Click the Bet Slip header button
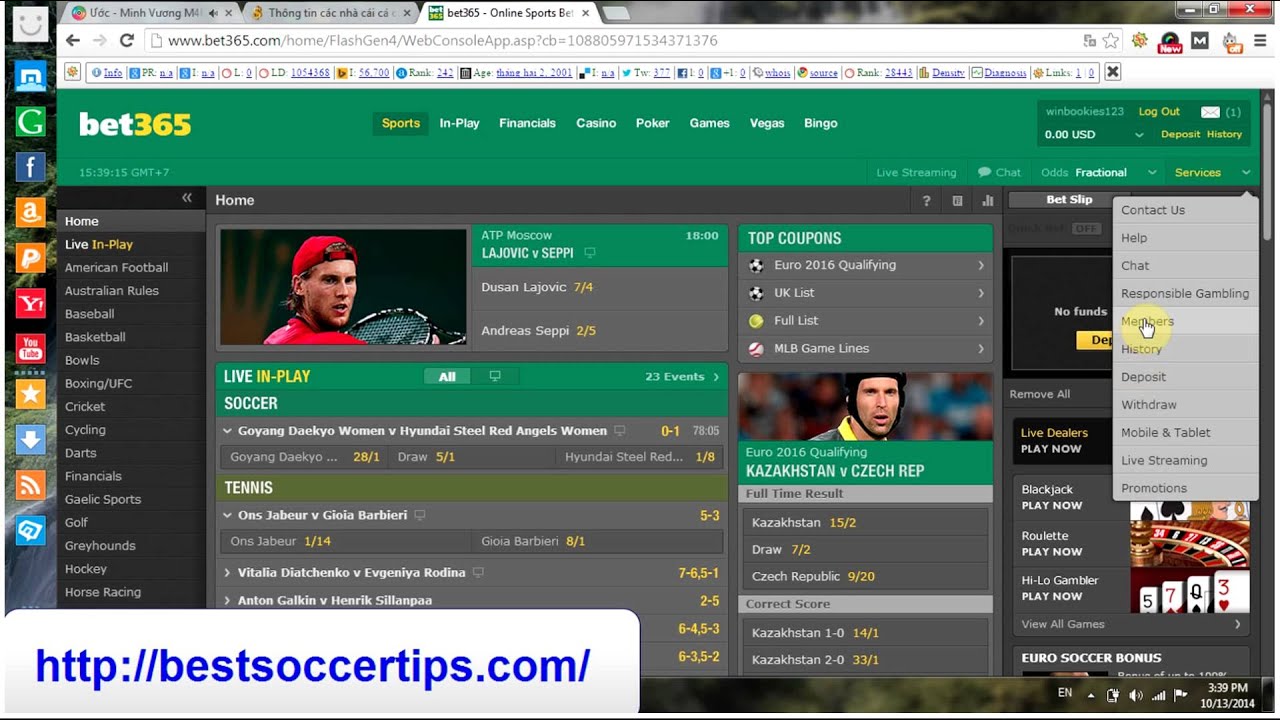 pyautogui.click(x=1069, y=200)
